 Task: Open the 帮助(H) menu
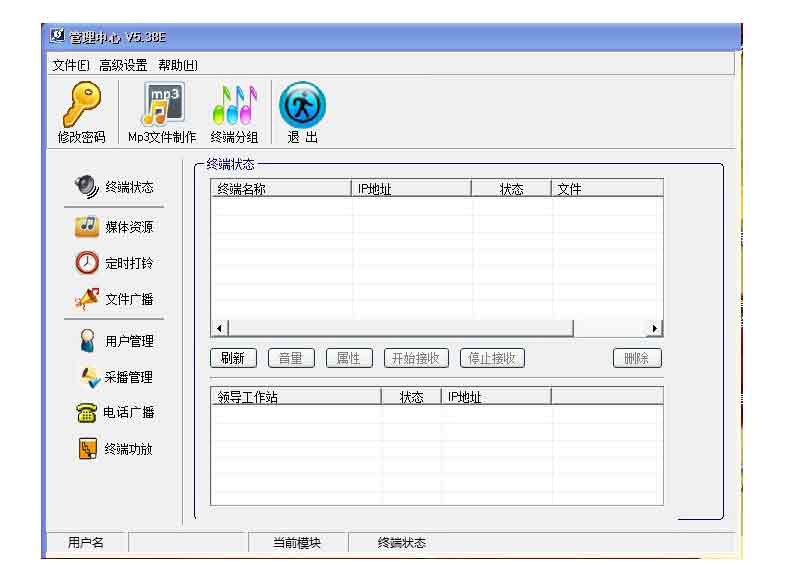(x=178, y=65)
